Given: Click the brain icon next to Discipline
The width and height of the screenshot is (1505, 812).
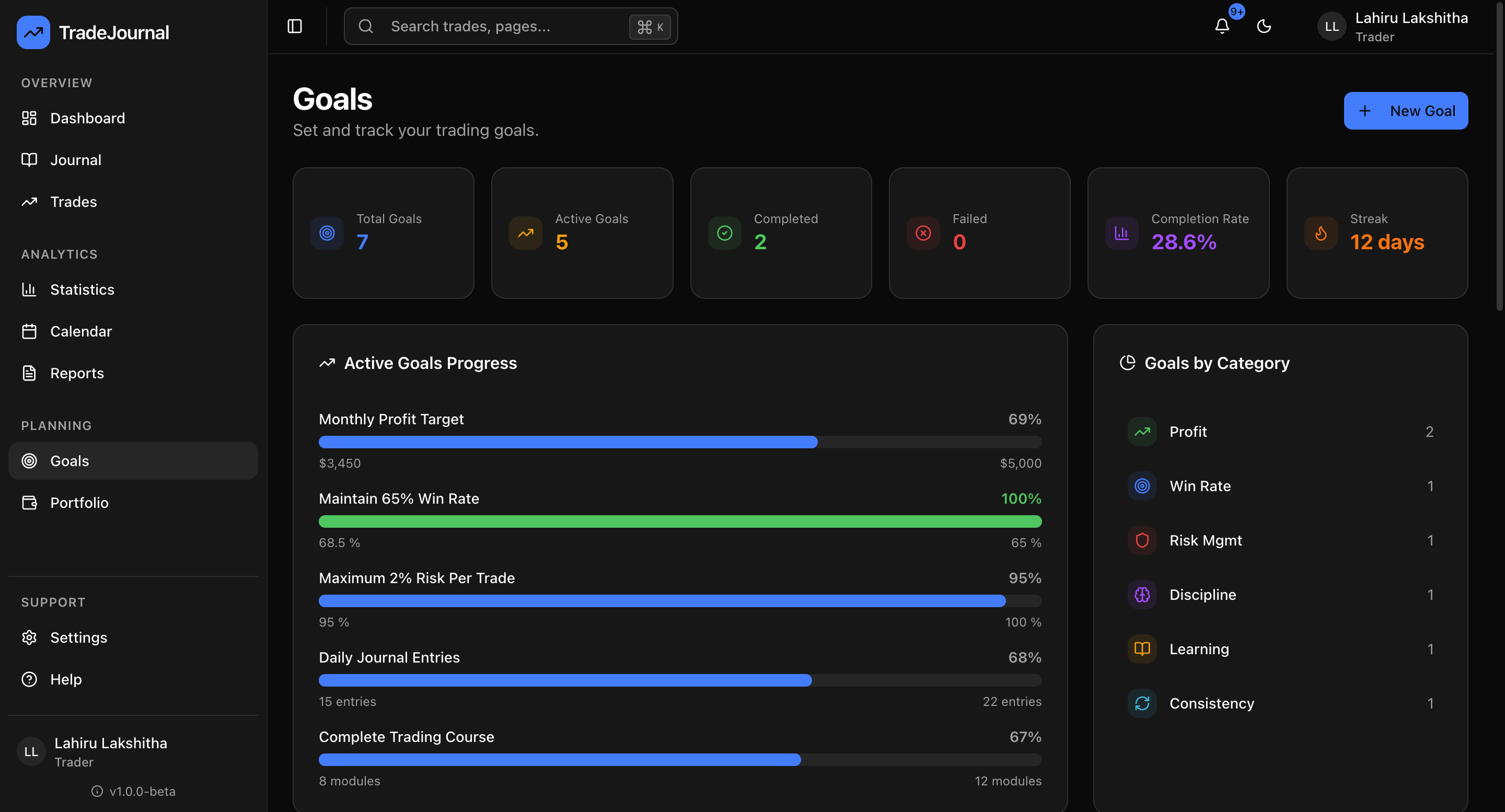Looking at the screenshot, I should (x=1142, y=594).
